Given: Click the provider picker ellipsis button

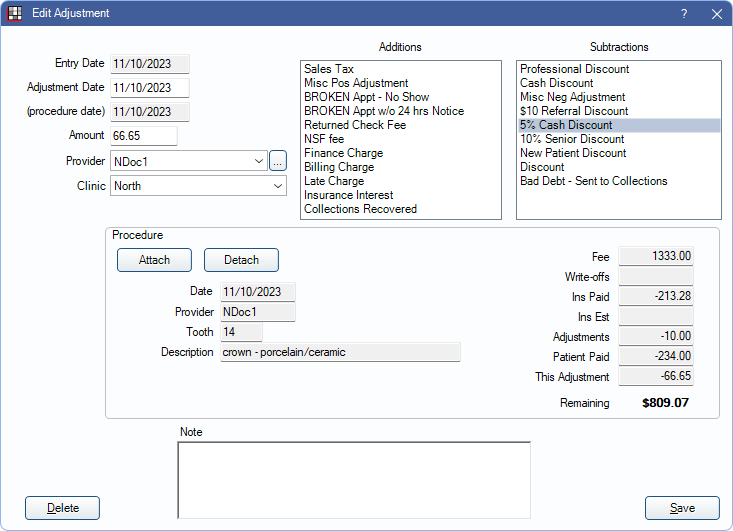Looking at the screenshot, I should [278, 160].
